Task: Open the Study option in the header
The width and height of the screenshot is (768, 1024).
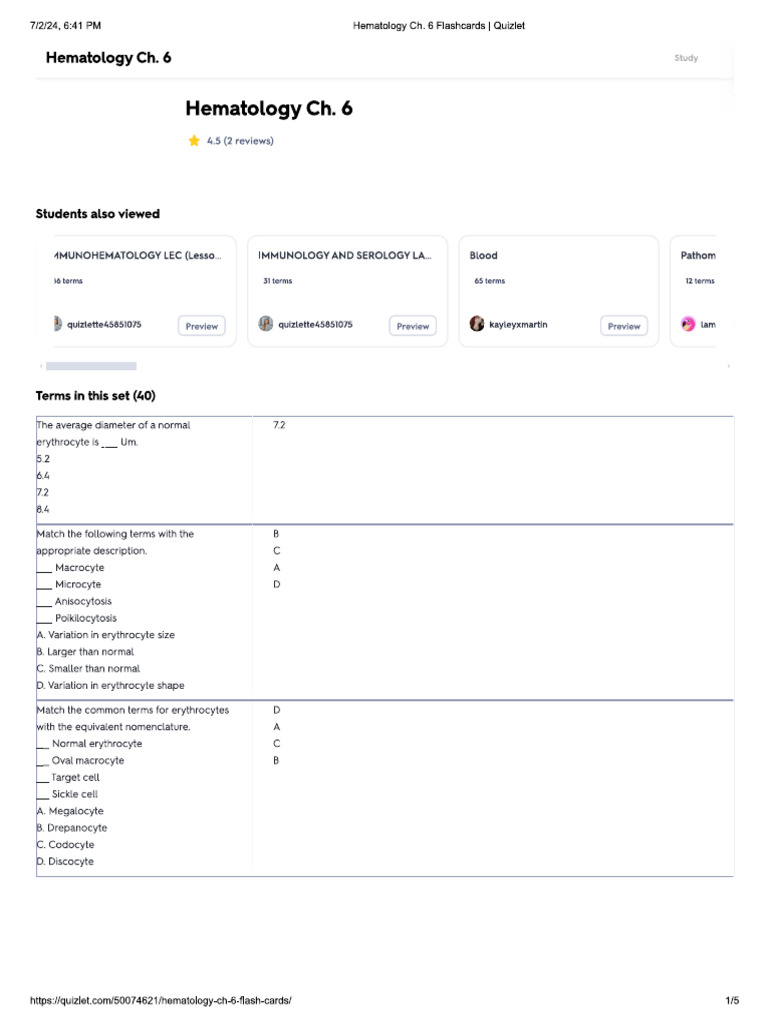Action: click(686, 58)
